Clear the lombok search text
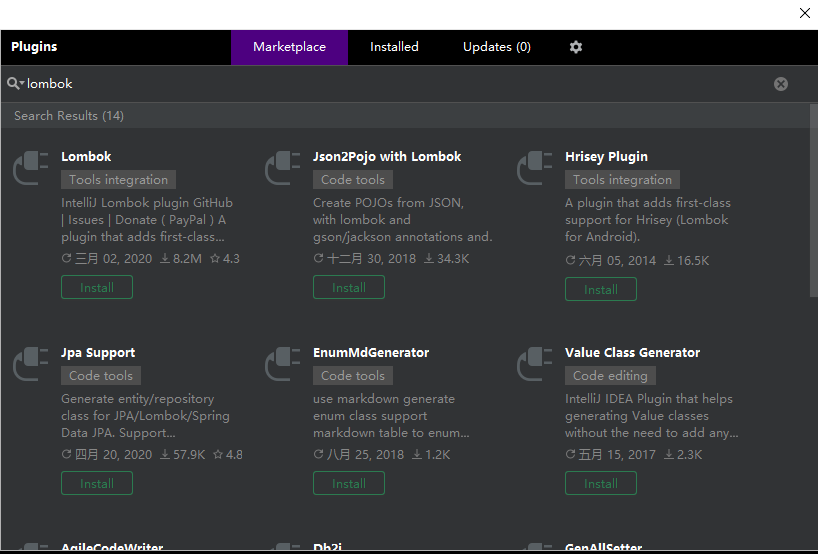 click(780, 84)
